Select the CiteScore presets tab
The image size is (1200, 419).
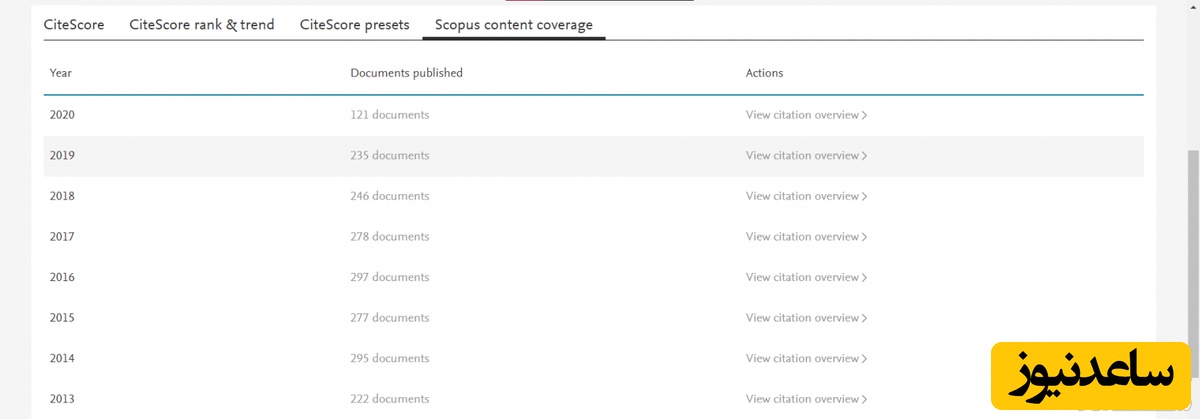(x=354, y=25)
